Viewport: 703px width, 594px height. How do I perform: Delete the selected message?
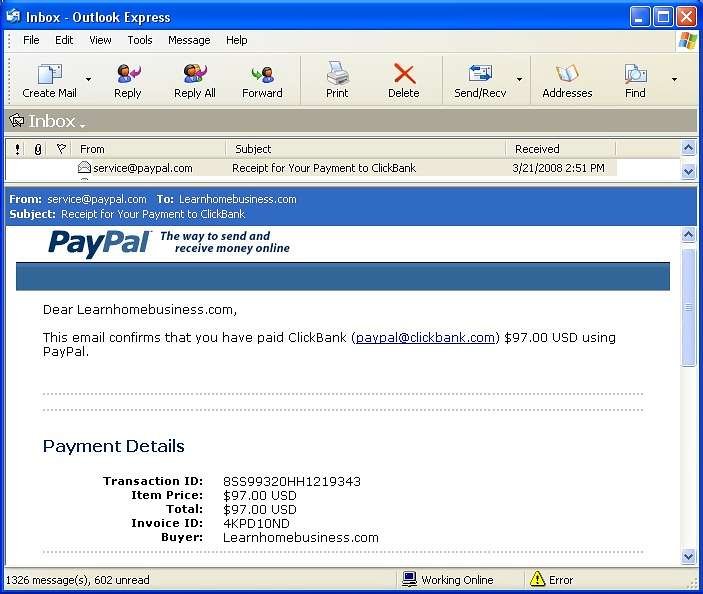coord(404,81)
